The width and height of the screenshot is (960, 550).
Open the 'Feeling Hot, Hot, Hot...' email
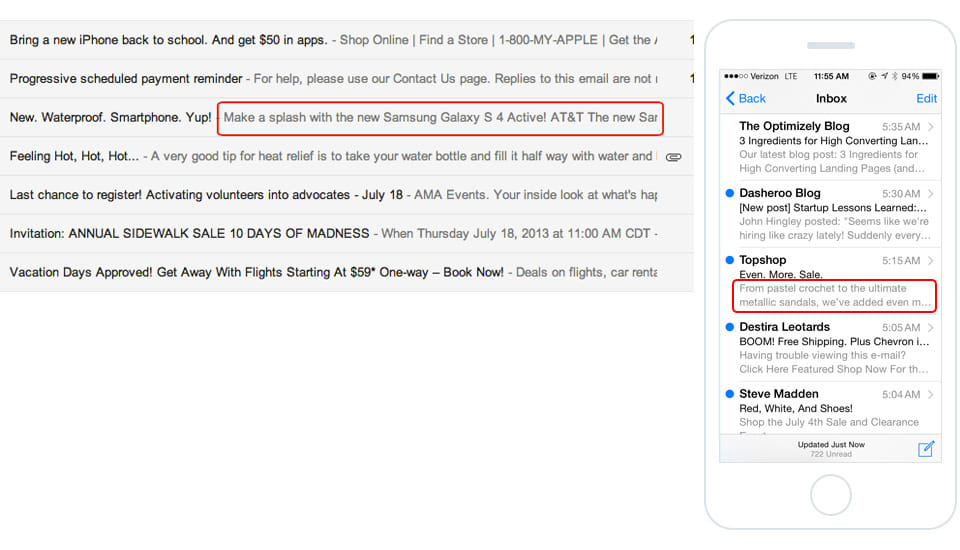[347, 156]
